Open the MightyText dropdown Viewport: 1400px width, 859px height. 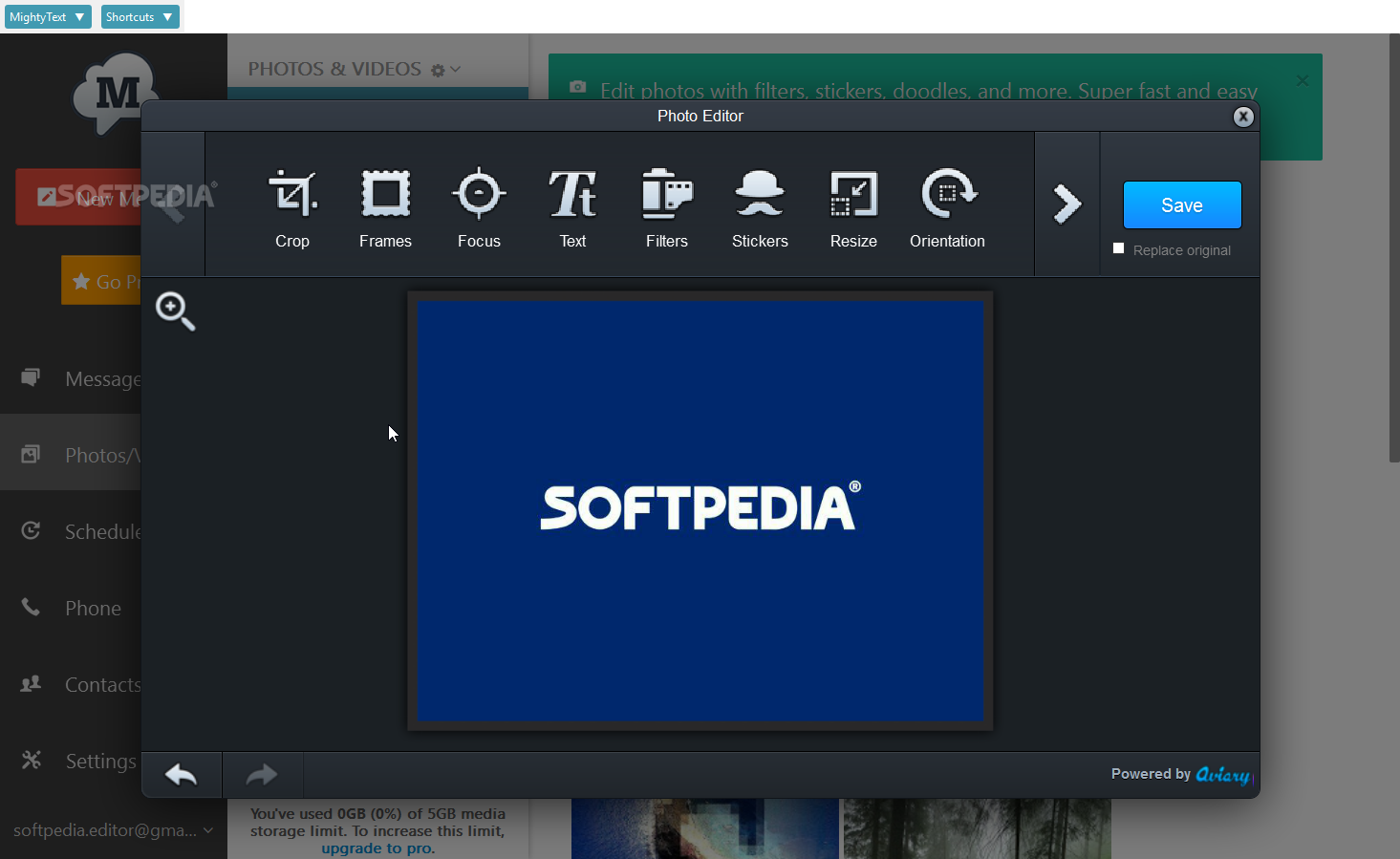(48, 16)
